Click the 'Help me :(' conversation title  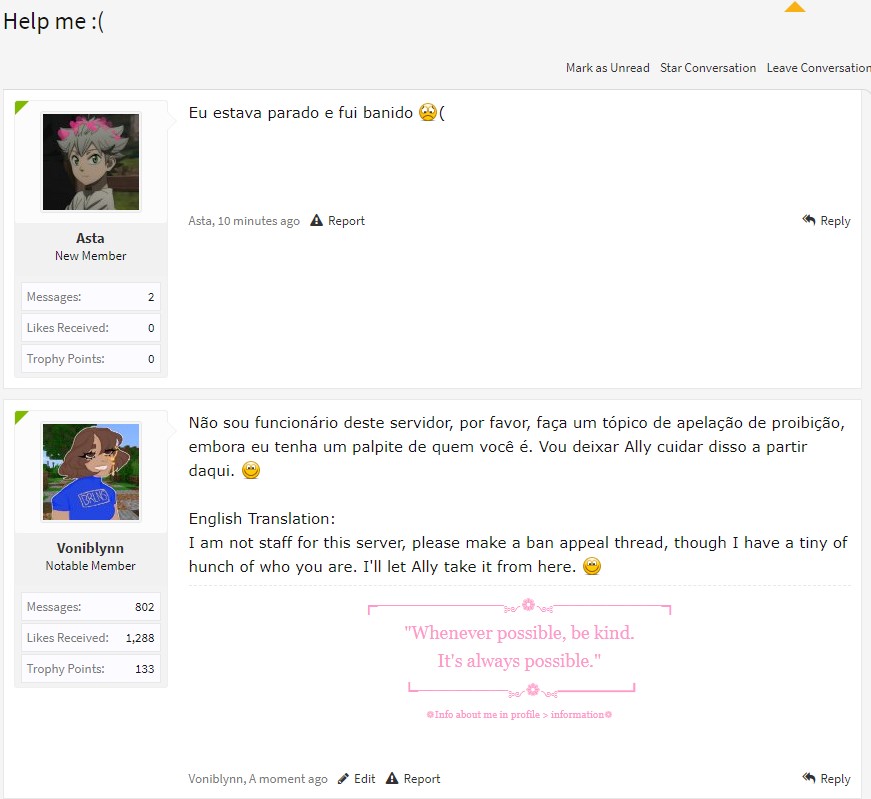pos(53,22)
